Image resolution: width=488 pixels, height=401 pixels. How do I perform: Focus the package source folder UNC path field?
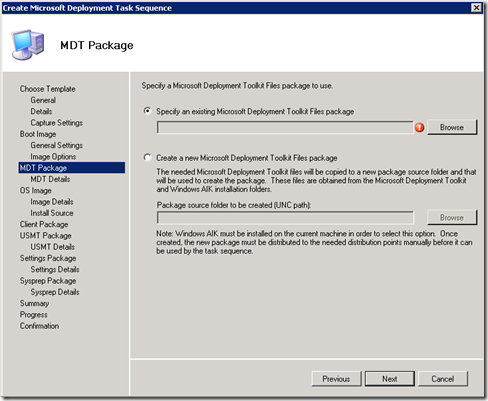285,218
